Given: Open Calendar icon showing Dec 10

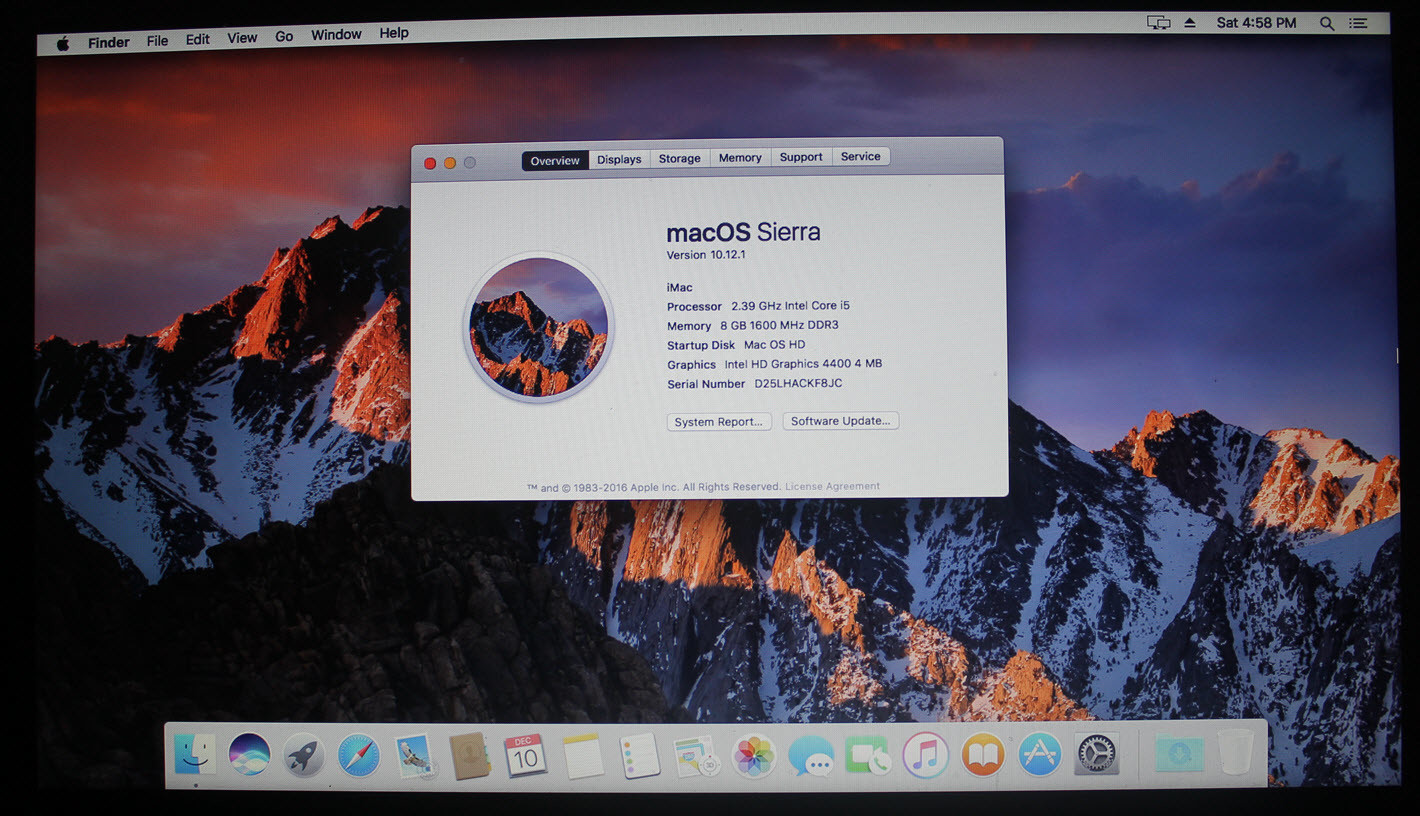Looking at the screenshot, I should [x=525, y=756].
